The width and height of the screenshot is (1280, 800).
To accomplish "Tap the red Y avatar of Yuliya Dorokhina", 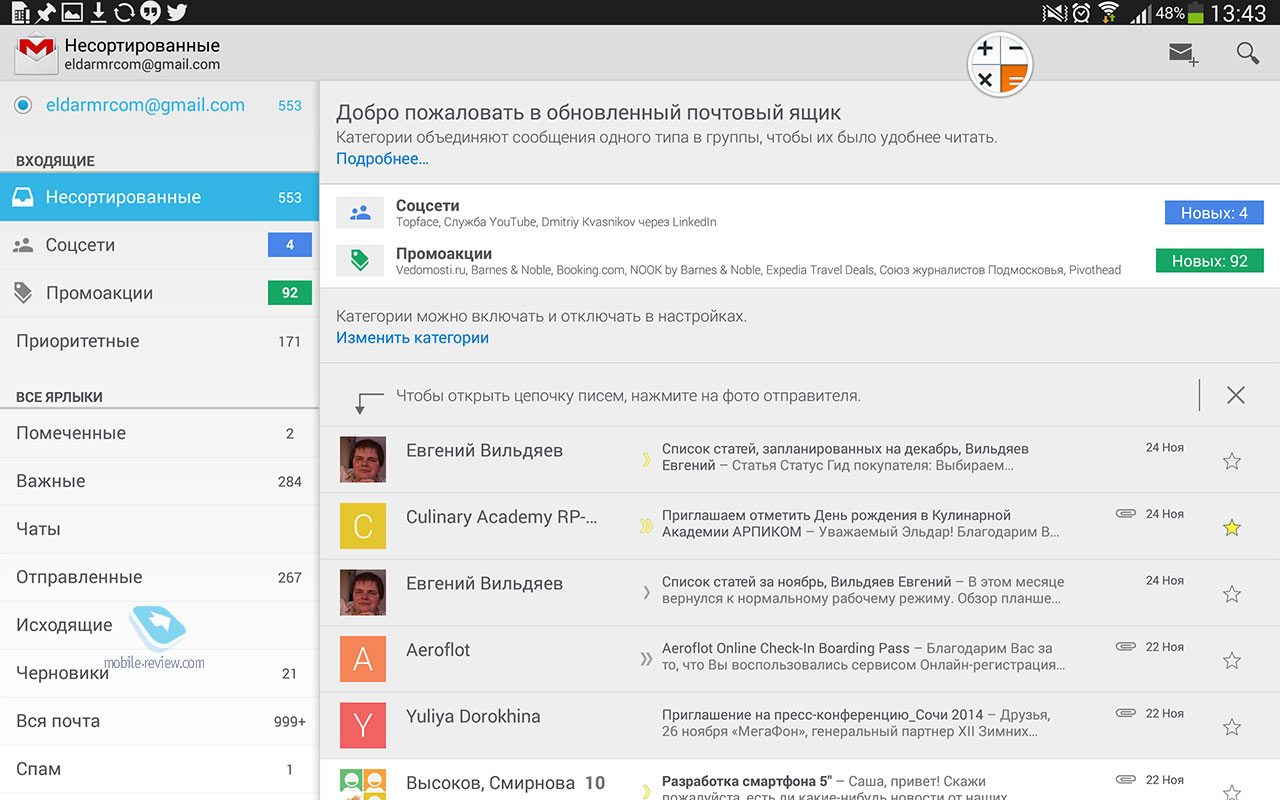I will [x=363, y=726].
